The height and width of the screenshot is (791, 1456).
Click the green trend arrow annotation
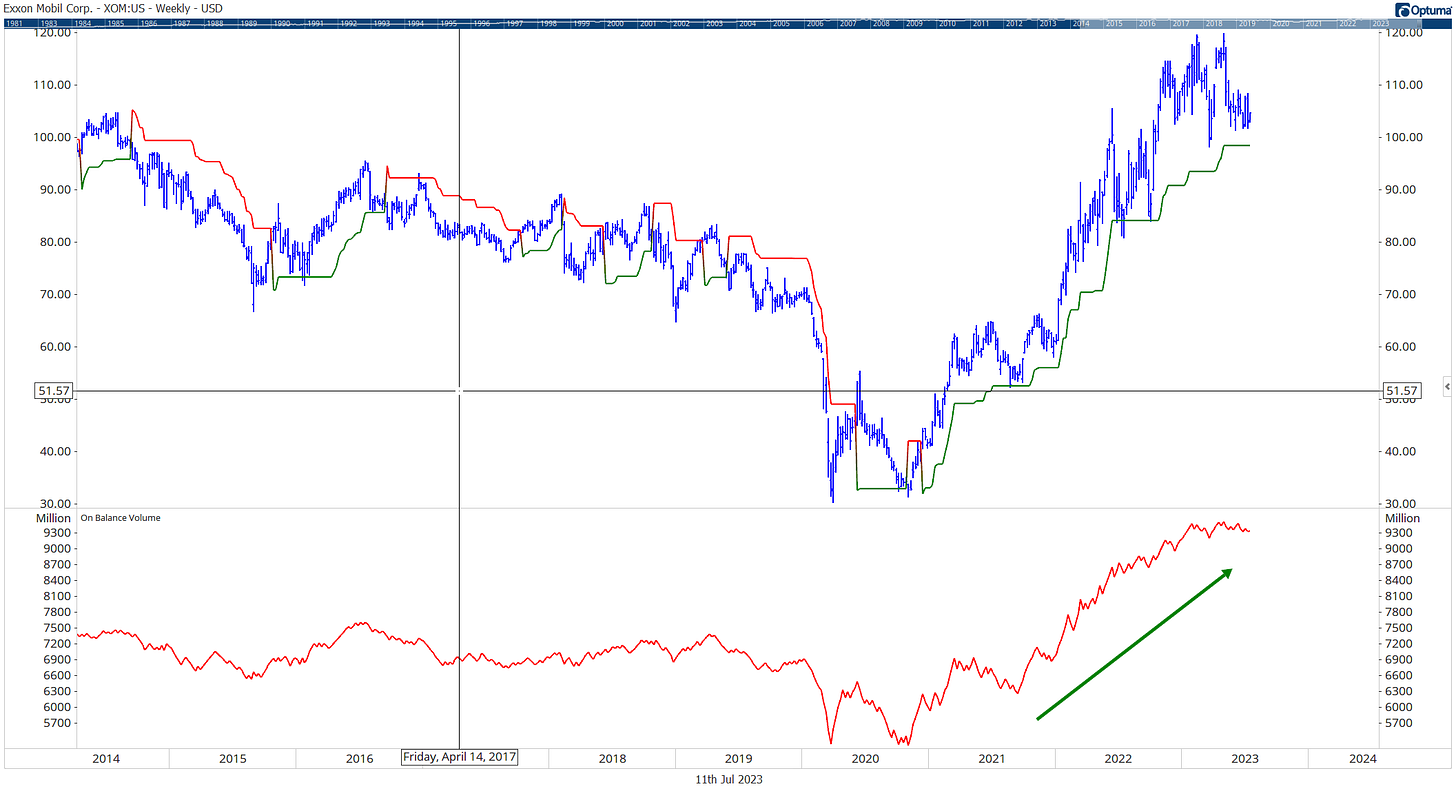(1135, 645)
